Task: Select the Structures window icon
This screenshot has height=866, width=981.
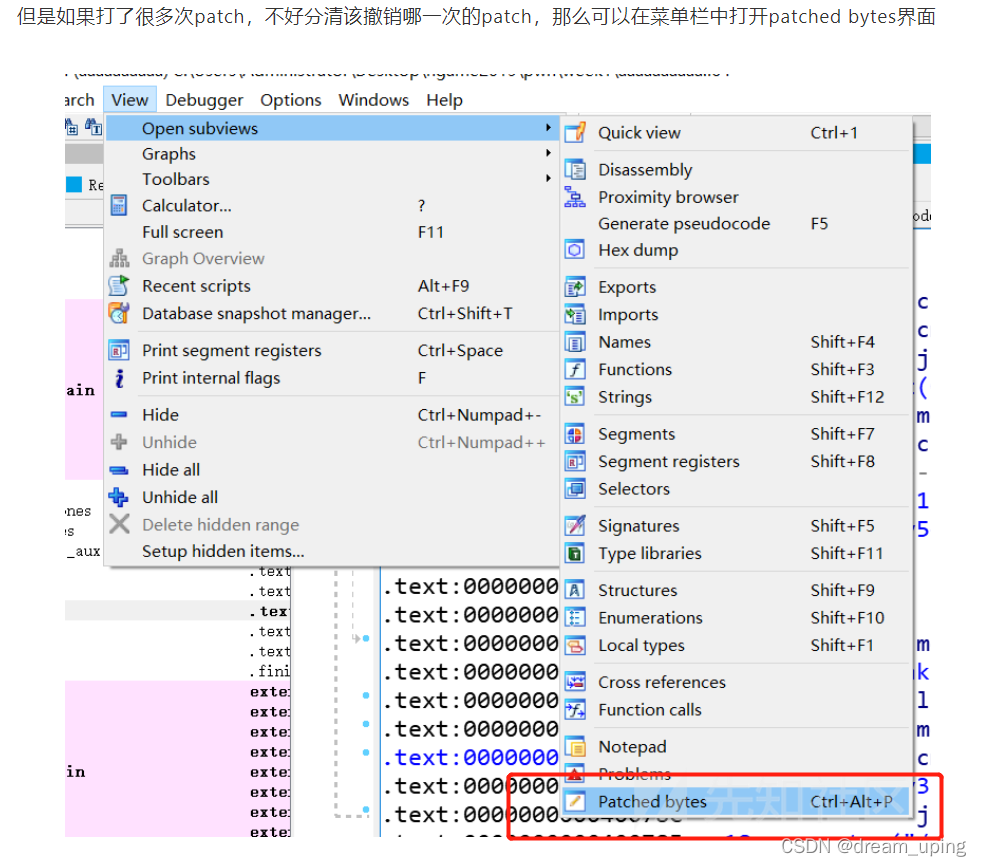Action: [x=575, y=590]
